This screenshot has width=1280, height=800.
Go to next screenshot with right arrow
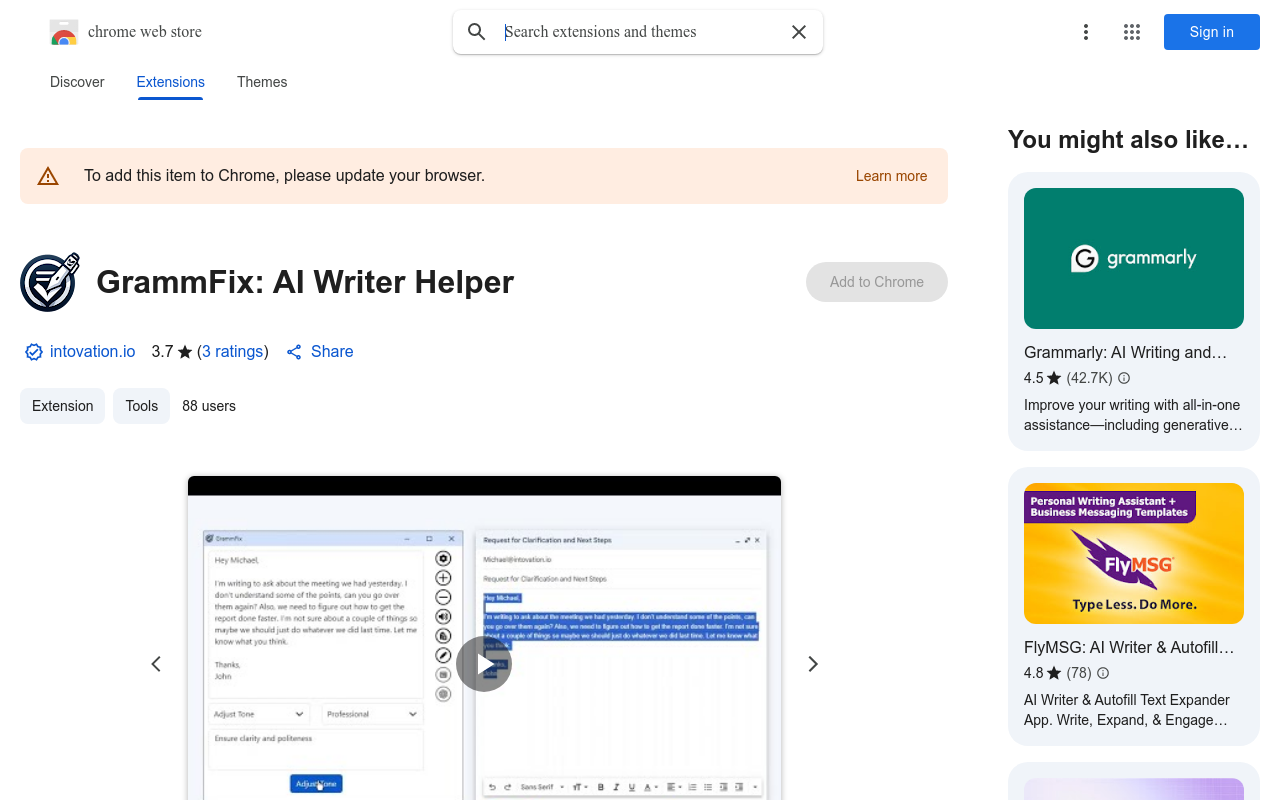tap(813, 664)
